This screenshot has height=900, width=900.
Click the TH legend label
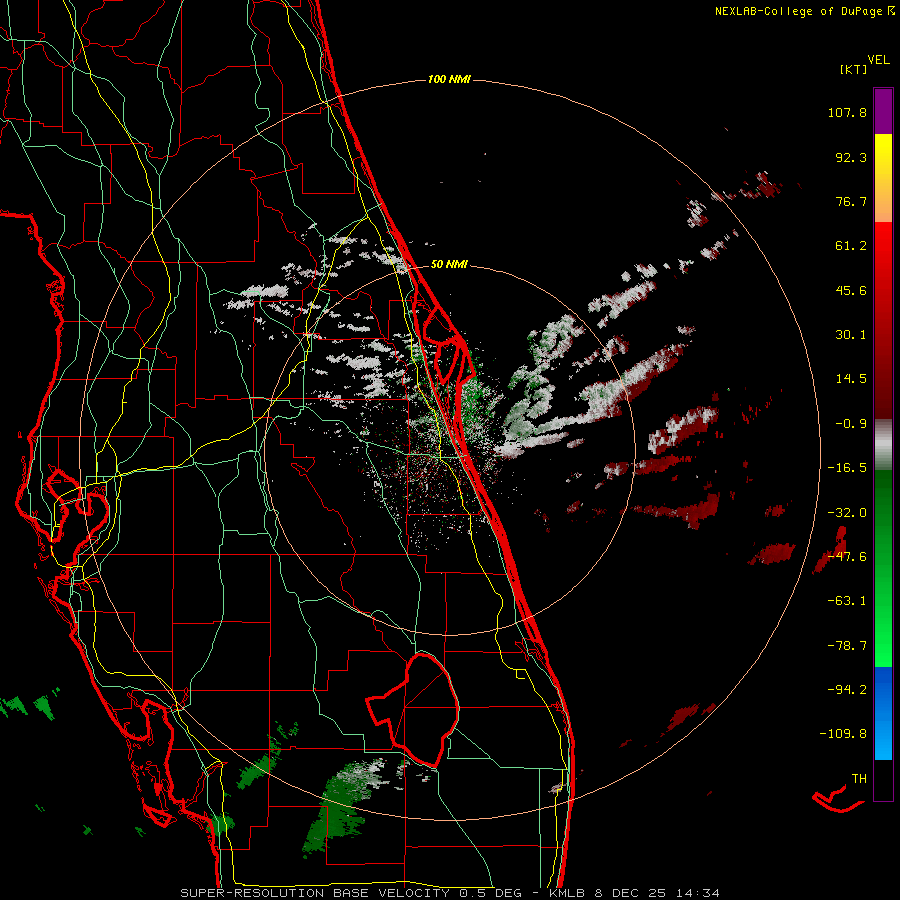coord(859,779)
